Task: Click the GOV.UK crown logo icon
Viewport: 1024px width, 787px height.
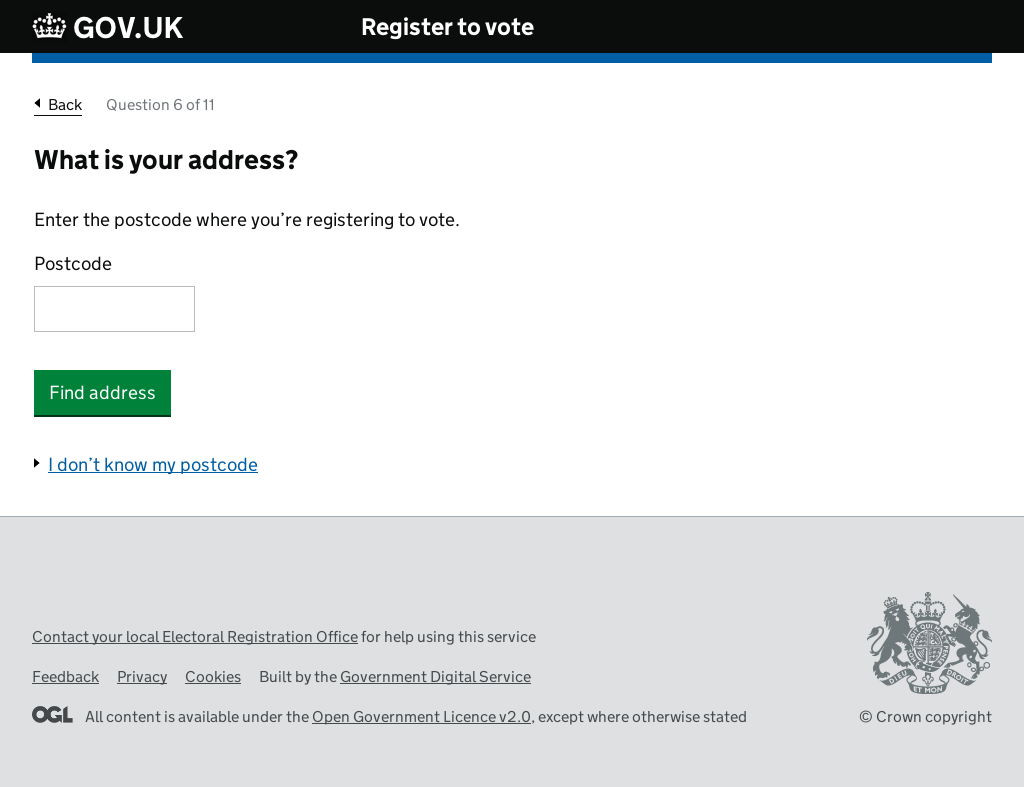Action: (50, 27)
